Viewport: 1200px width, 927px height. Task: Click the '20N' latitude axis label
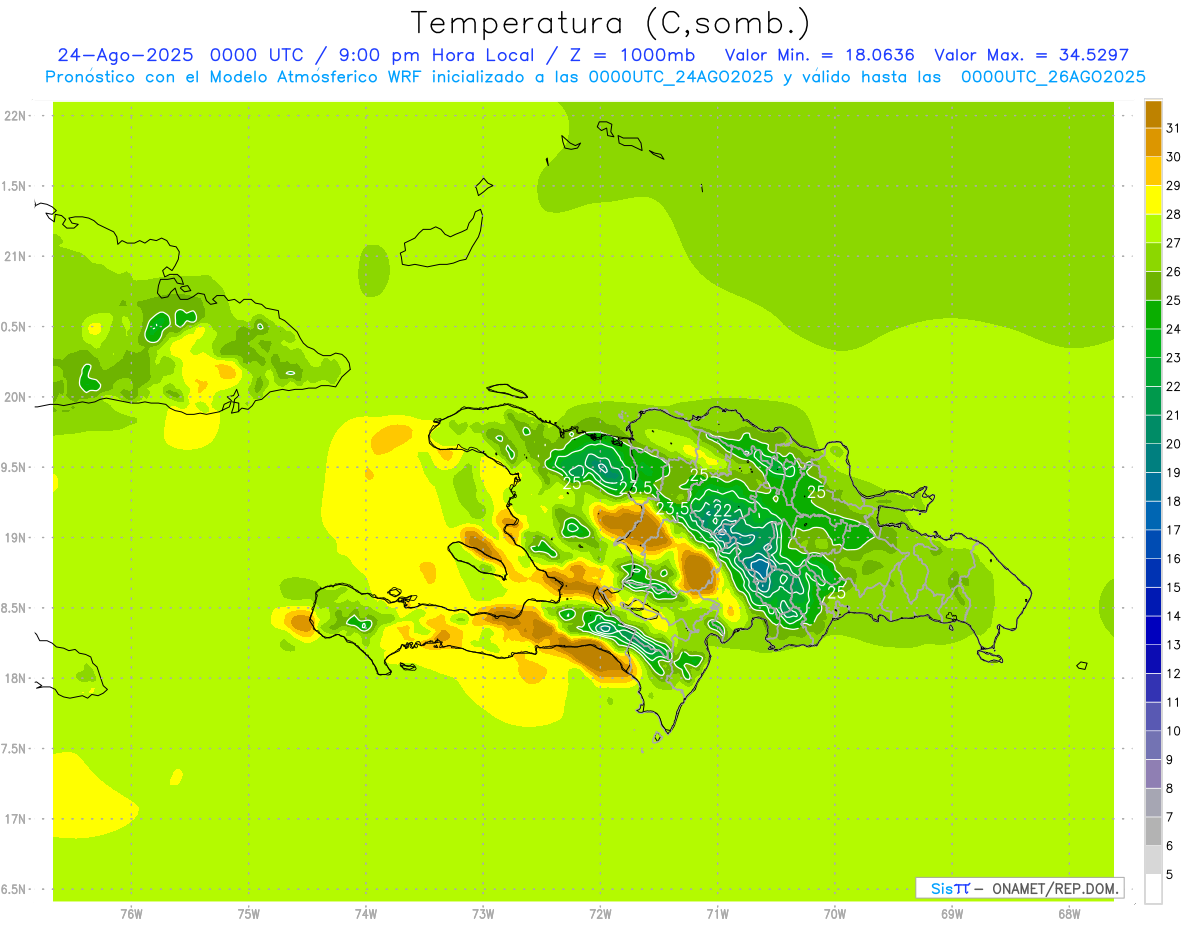click(15, 397)
